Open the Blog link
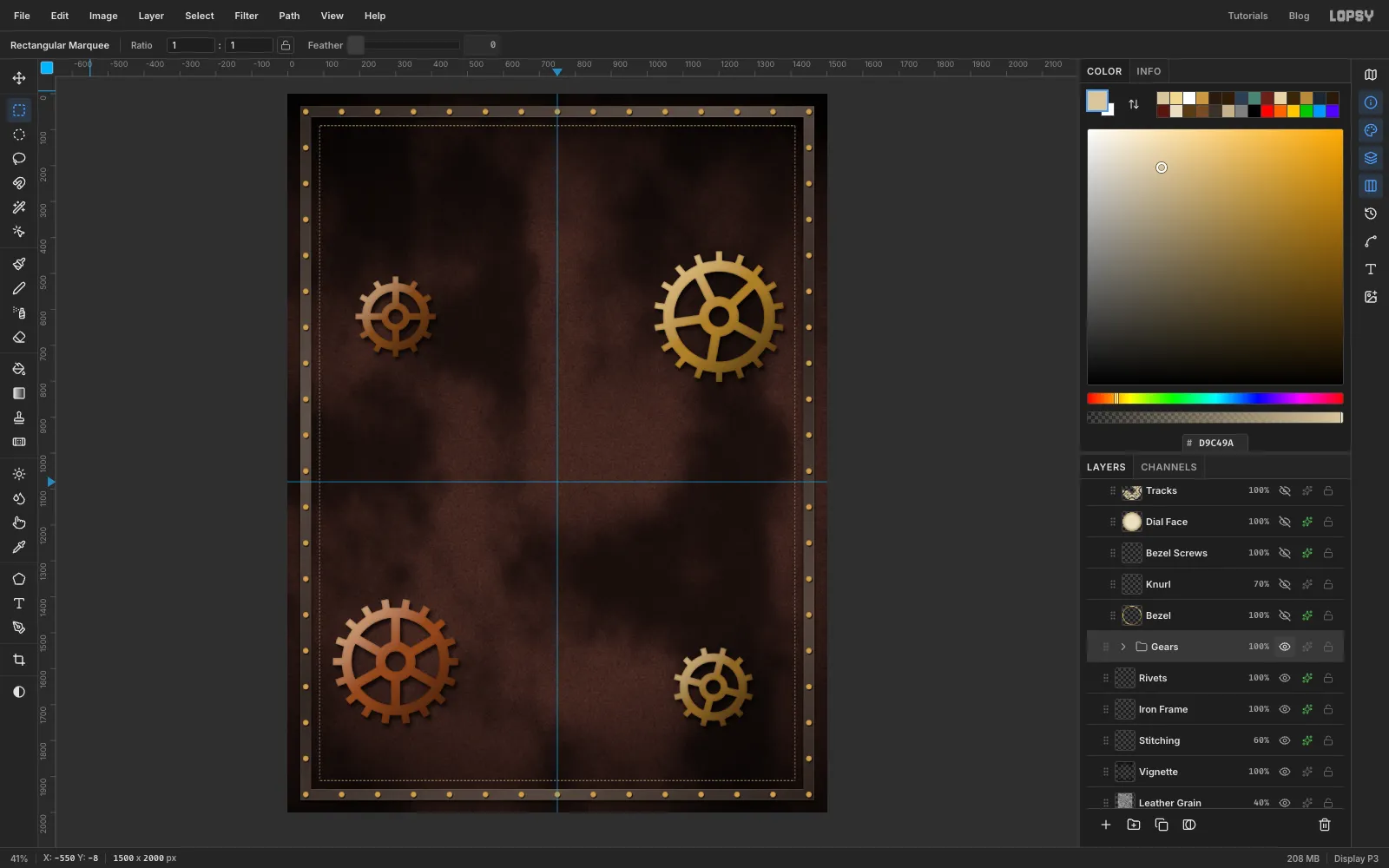The width and height of the screenshot is (1389, 868). point(1299,16)
